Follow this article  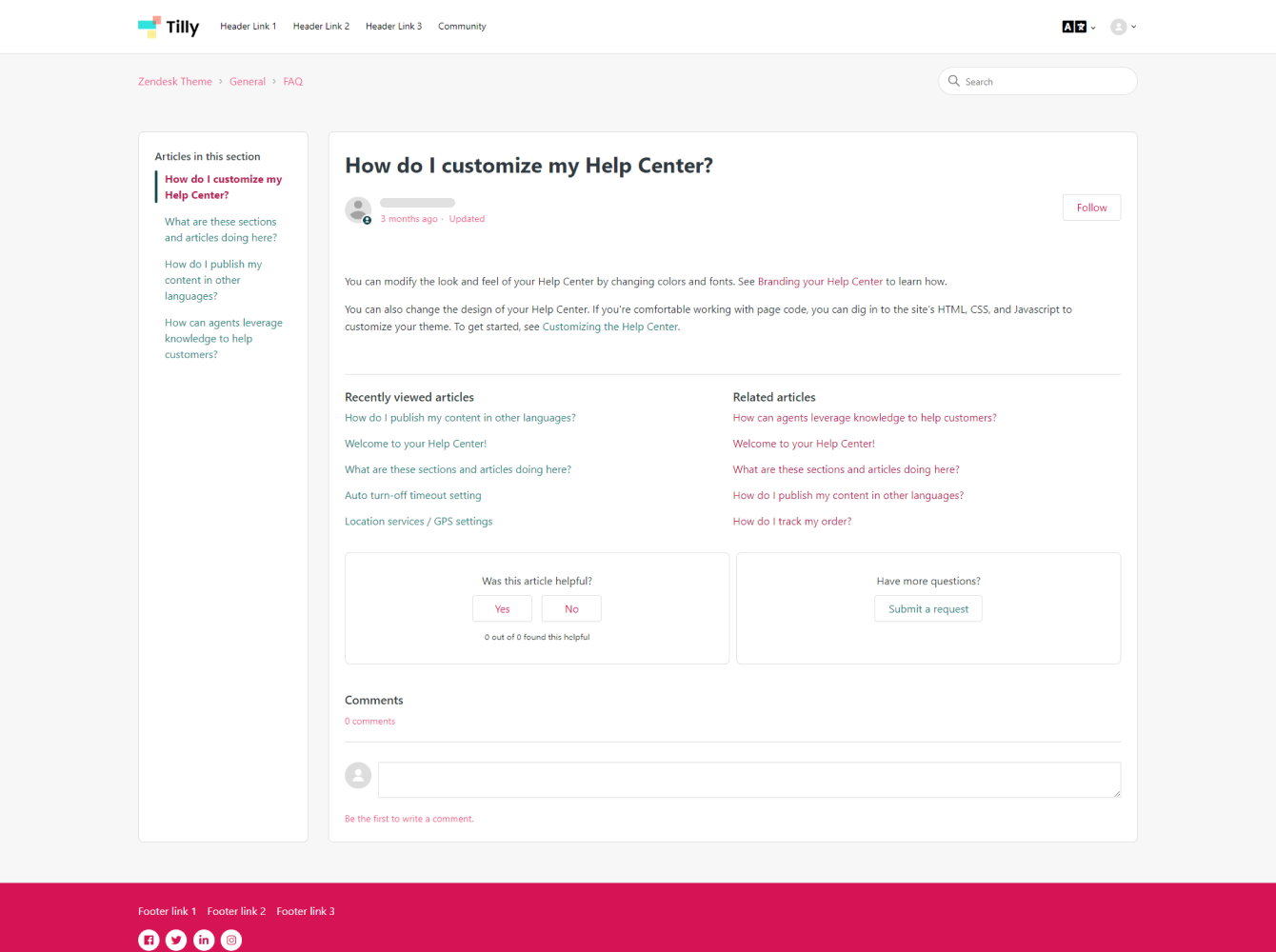pos(1091,208)
